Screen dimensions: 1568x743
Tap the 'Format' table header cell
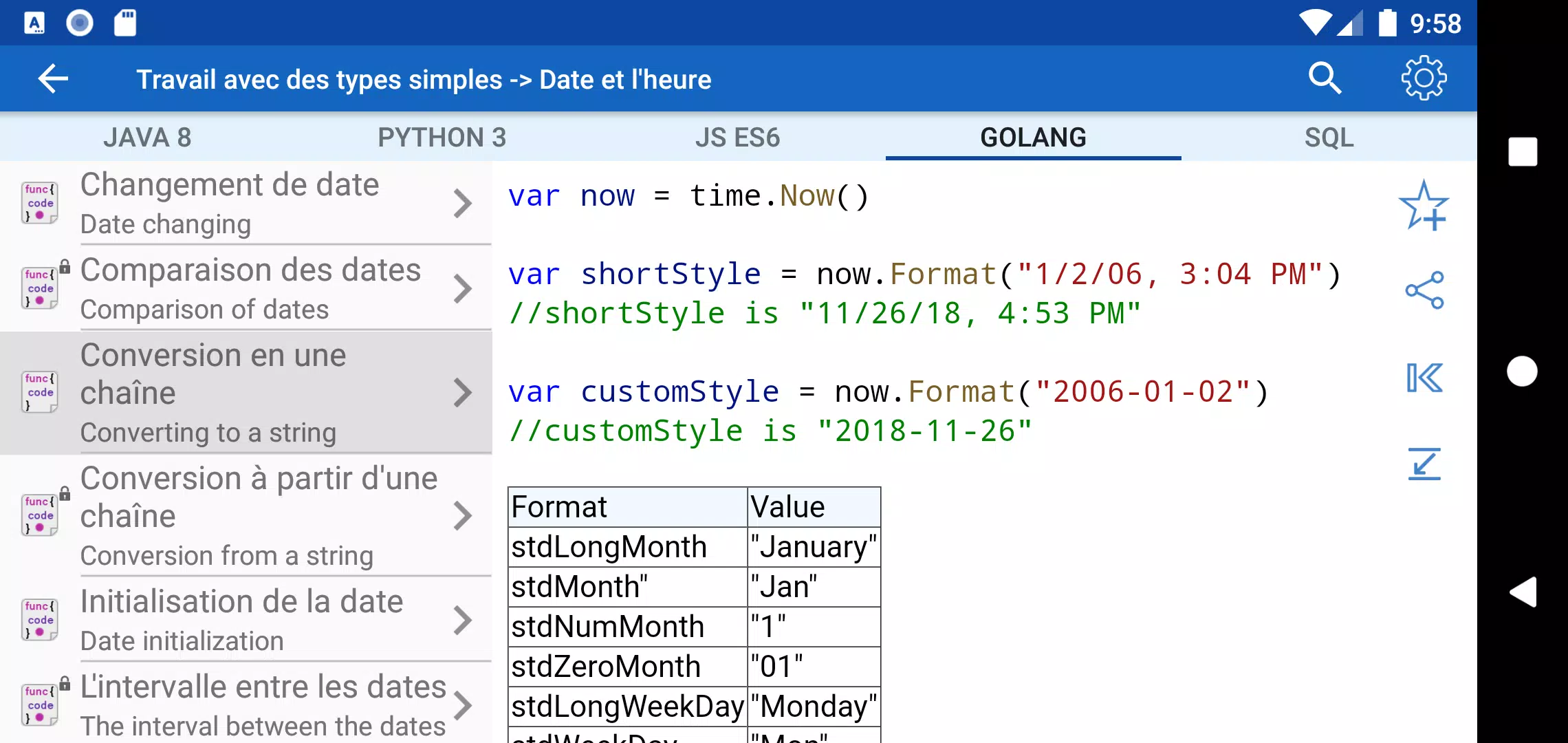point(628,507)
